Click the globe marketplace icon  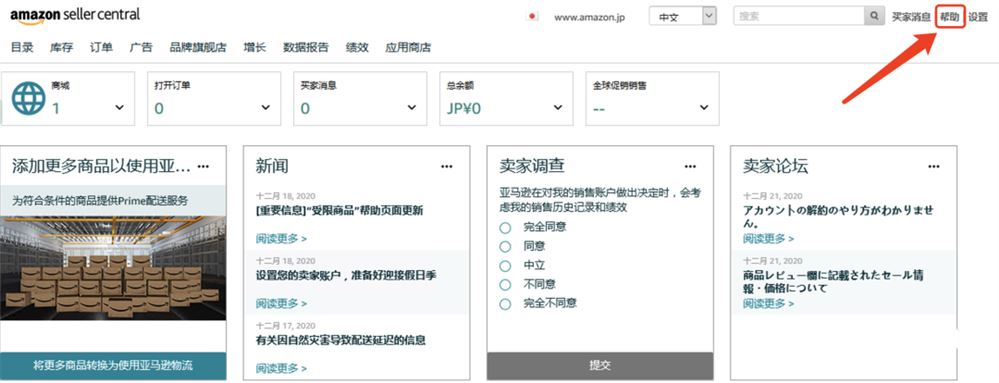[x=29, y=99]
